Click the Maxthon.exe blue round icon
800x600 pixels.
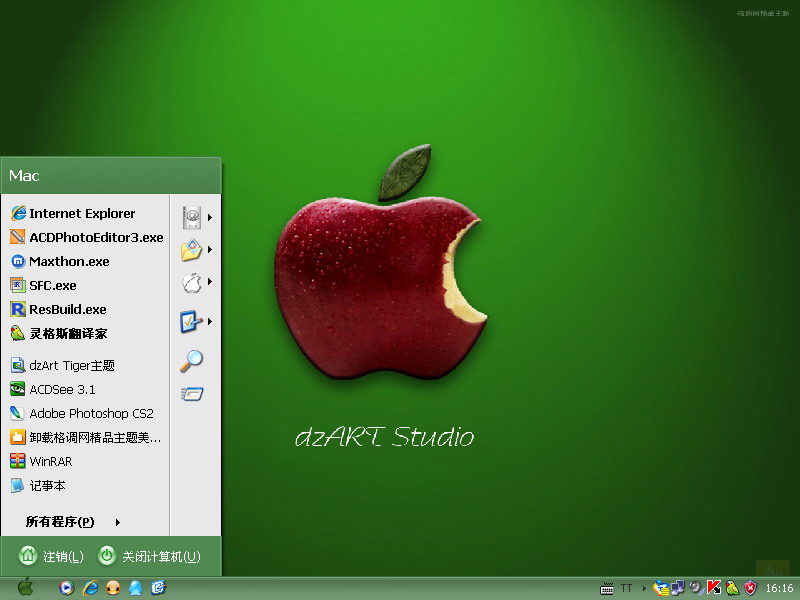click(x=17, y=261)
